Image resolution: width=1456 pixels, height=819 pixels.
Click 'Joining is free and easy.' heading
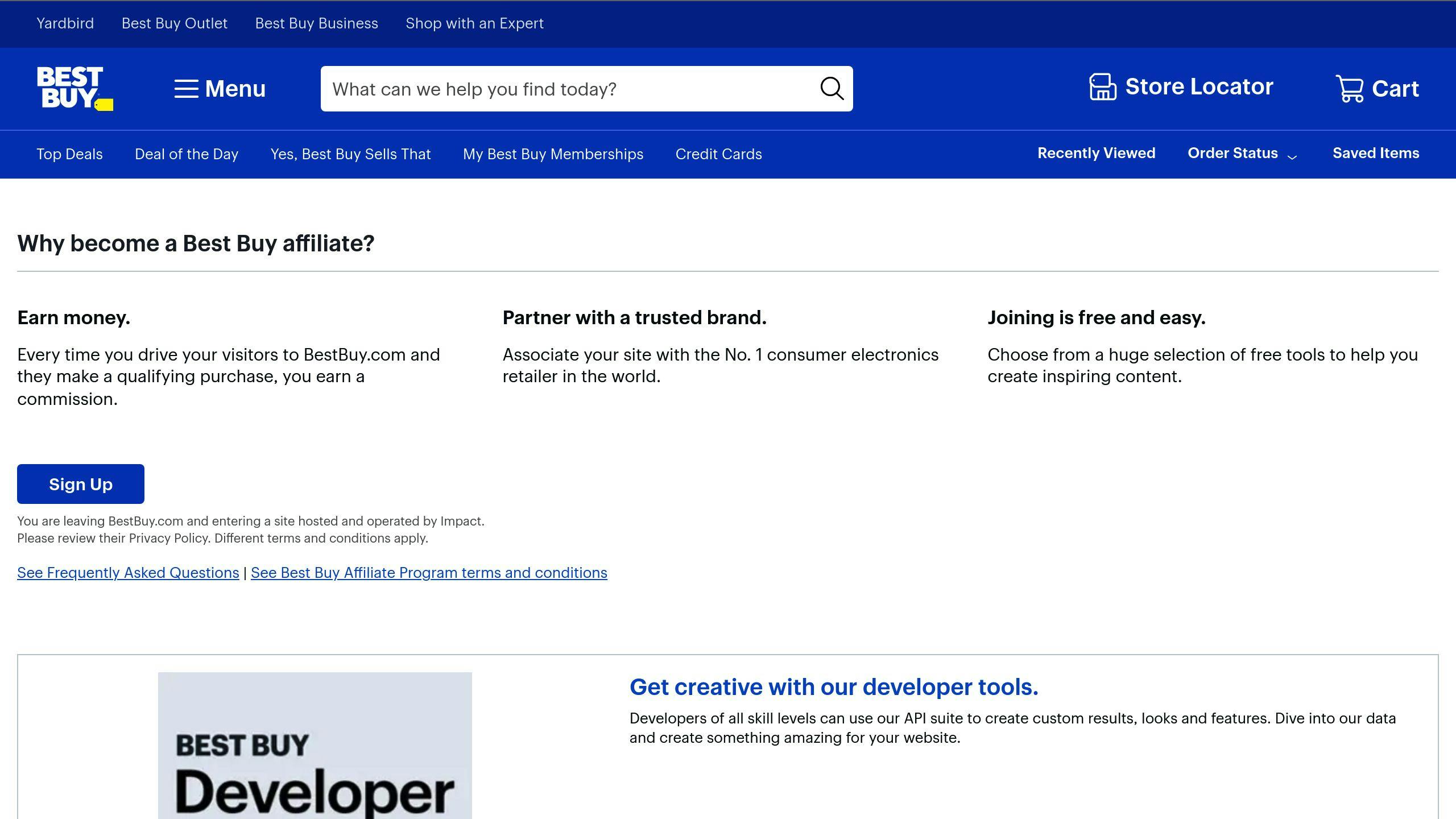(x=1097, y=317)
